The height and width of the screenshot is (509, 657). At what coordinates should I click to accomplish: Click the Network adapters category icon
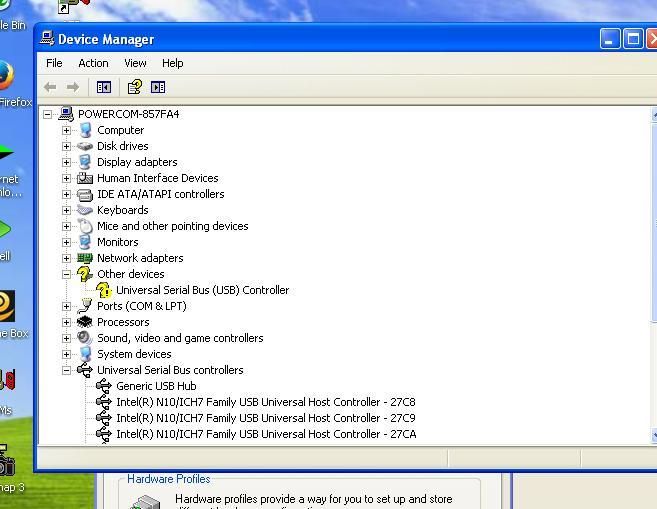pyautogui.click(x=85, y=258)
